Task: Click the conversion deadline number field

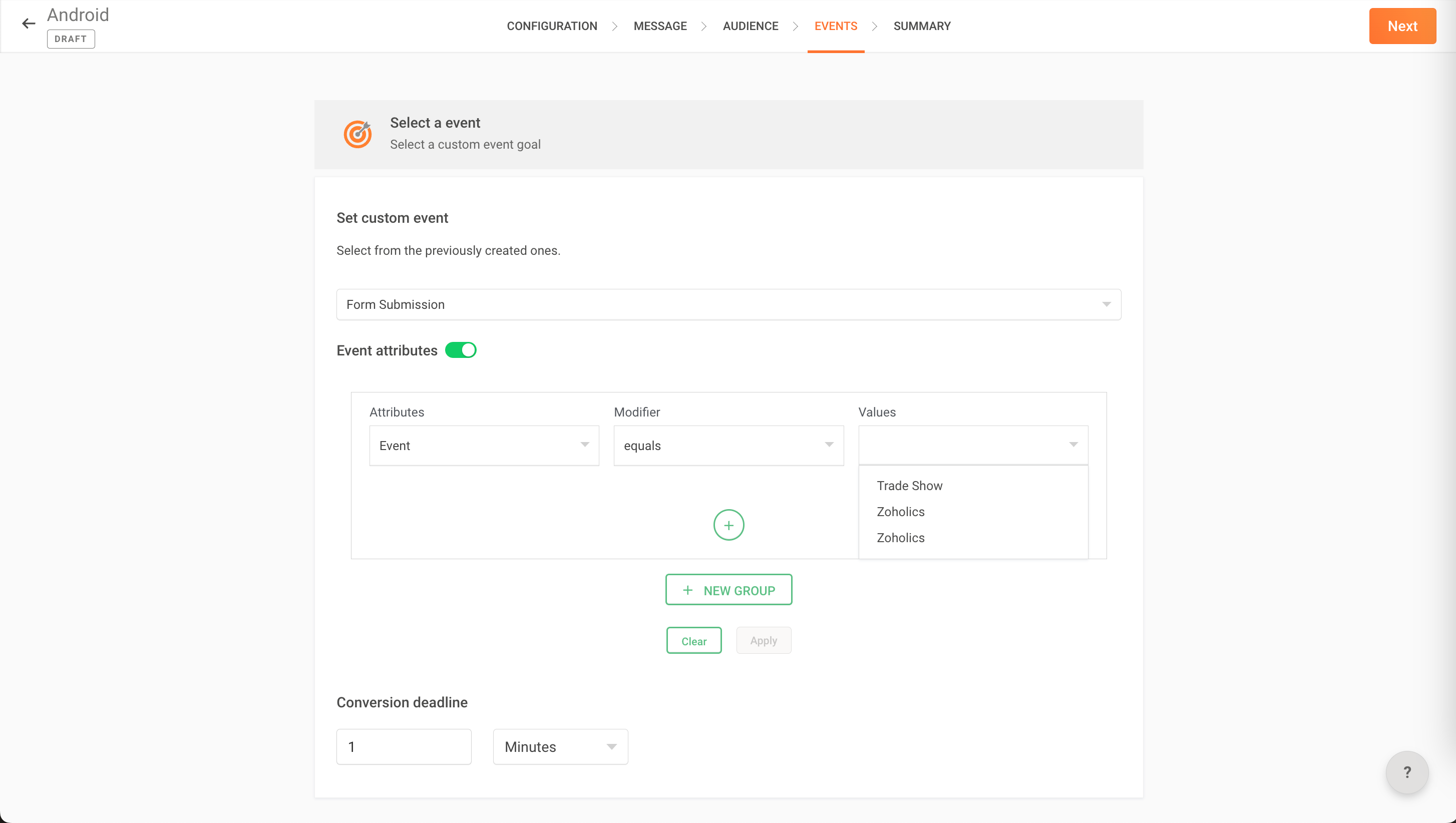Action: 404,747
